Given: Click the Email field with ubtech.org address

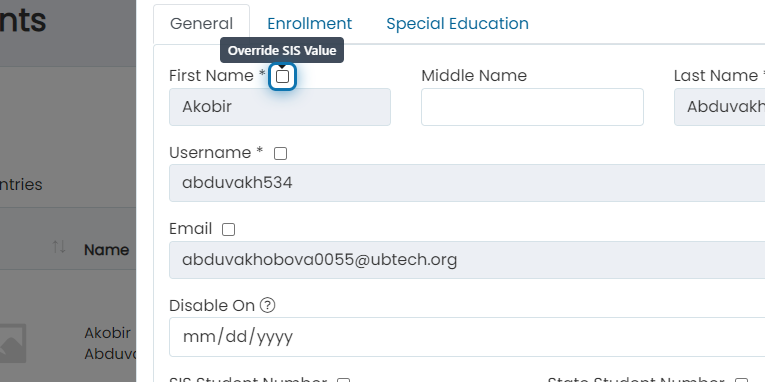Looking at the screenshot, I should click(467, 260).
